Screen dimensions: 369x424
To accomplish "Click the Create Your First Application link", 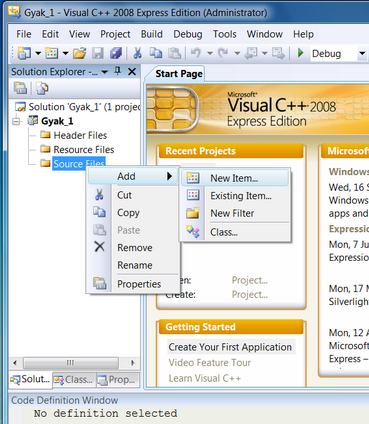I will point(230,347).
